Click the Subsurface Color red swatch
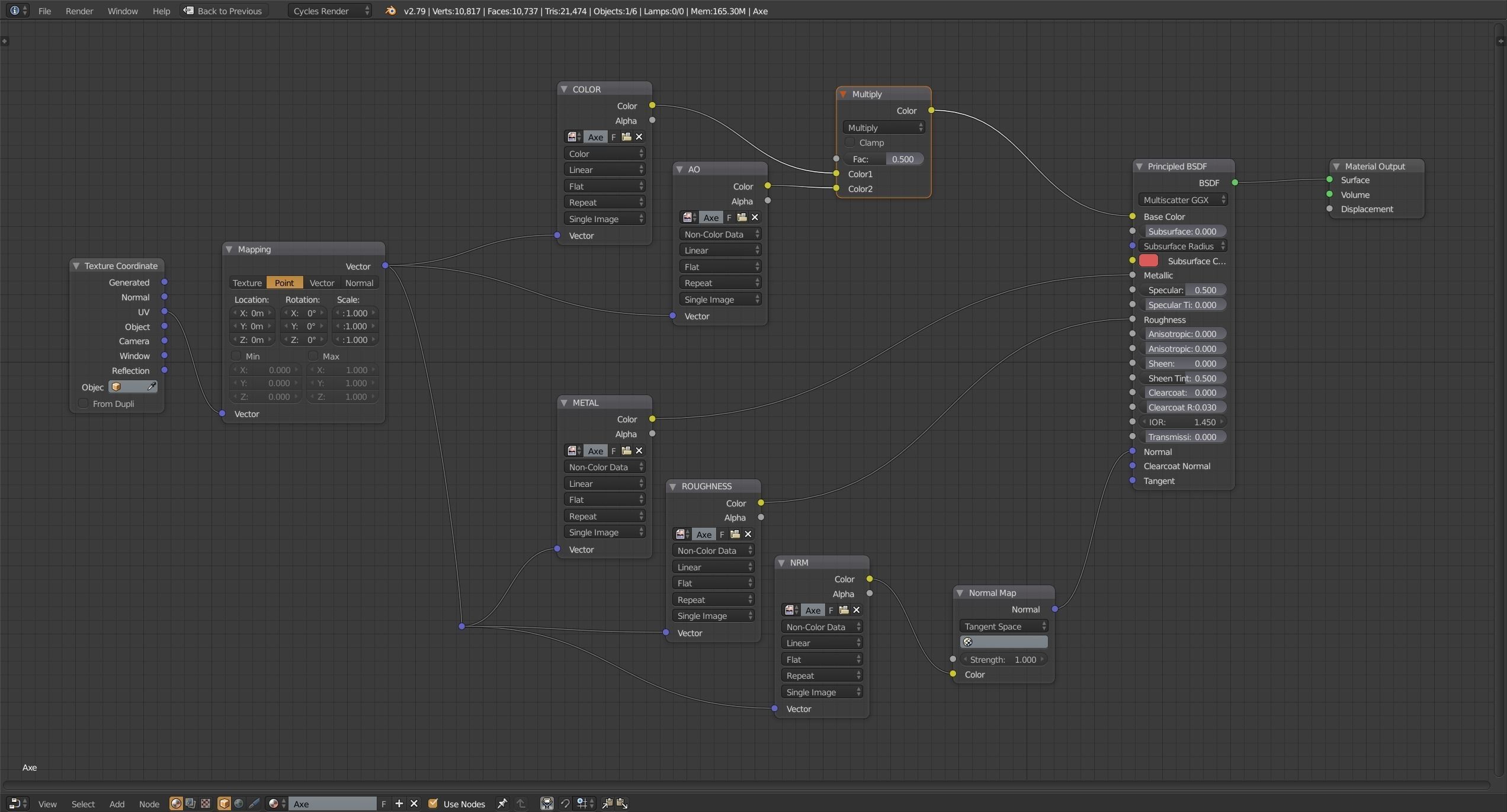Screen dimensions: 1507x812 point(1148,261)
